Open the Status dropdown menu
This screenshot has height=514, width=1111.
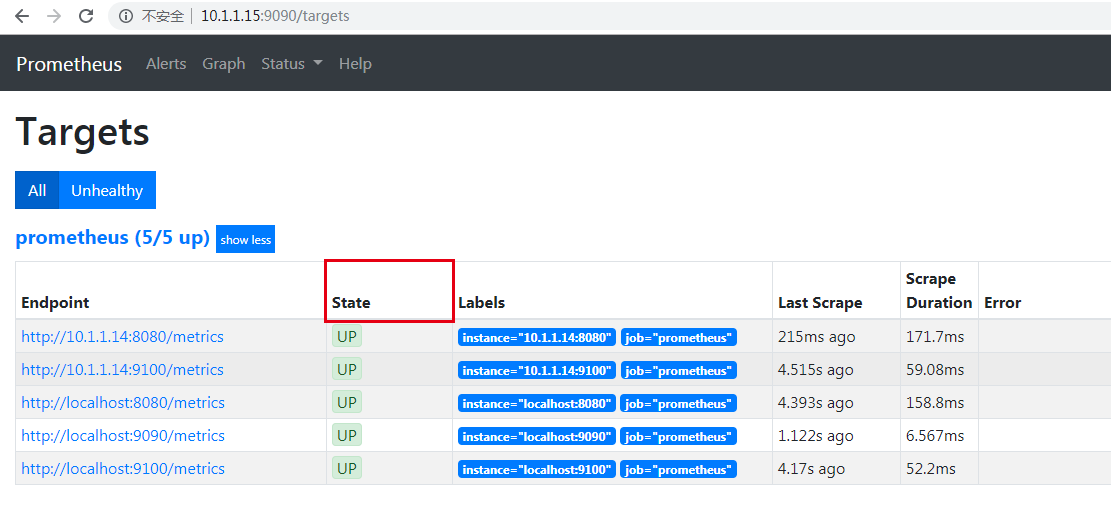point(291,63)
